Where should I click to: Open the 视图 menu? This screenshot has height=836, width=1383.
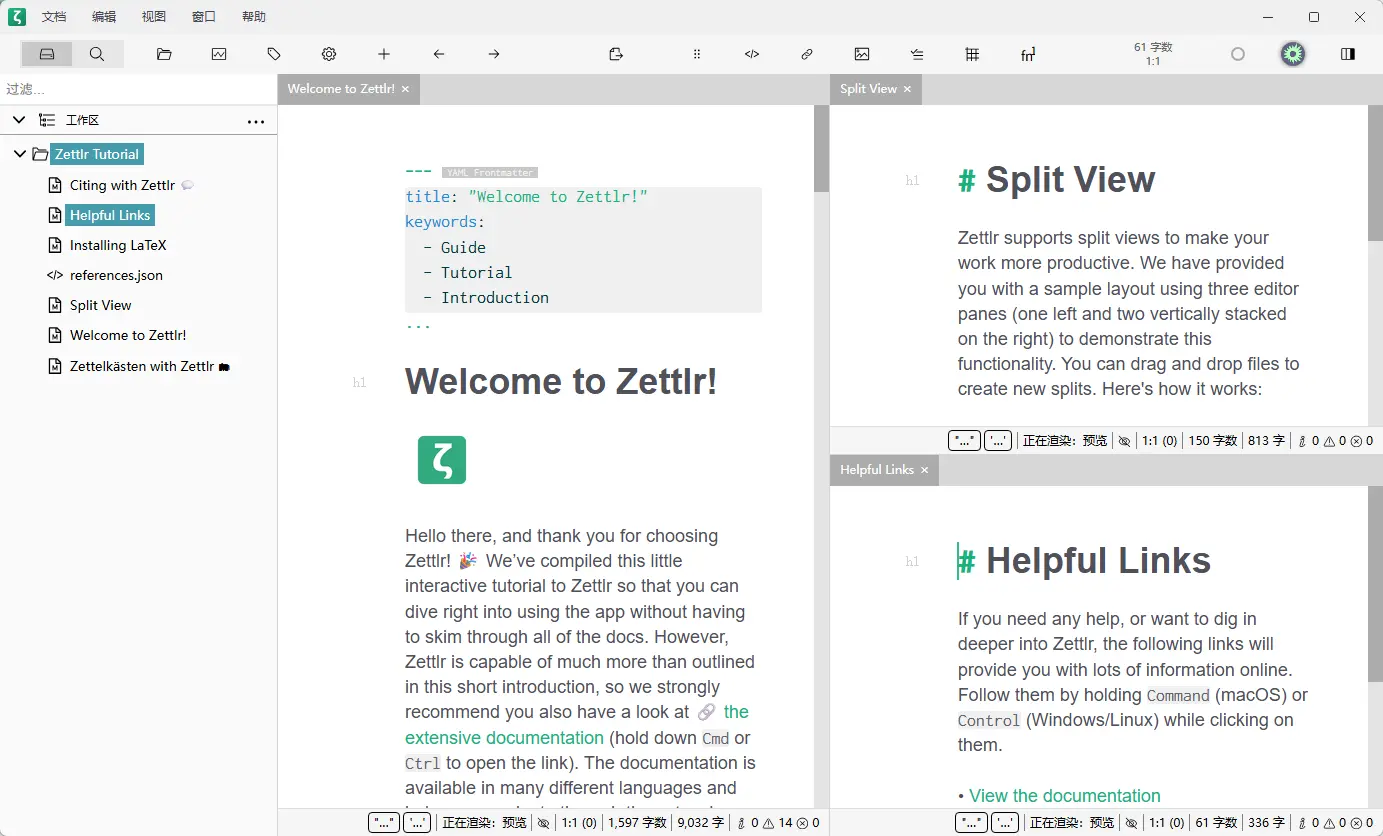[154, 17]
